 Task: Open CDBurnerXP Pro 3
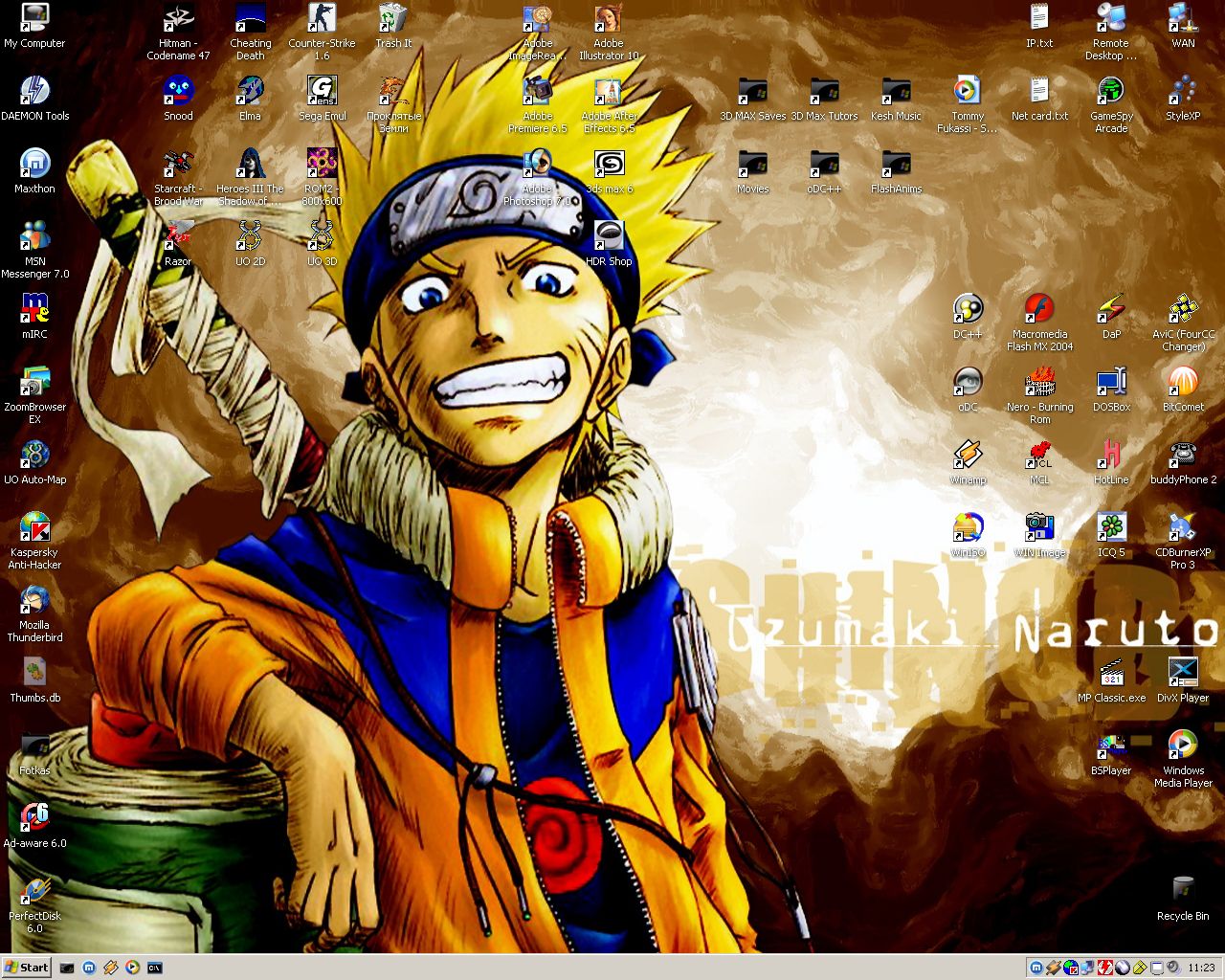click(1183, 541)
